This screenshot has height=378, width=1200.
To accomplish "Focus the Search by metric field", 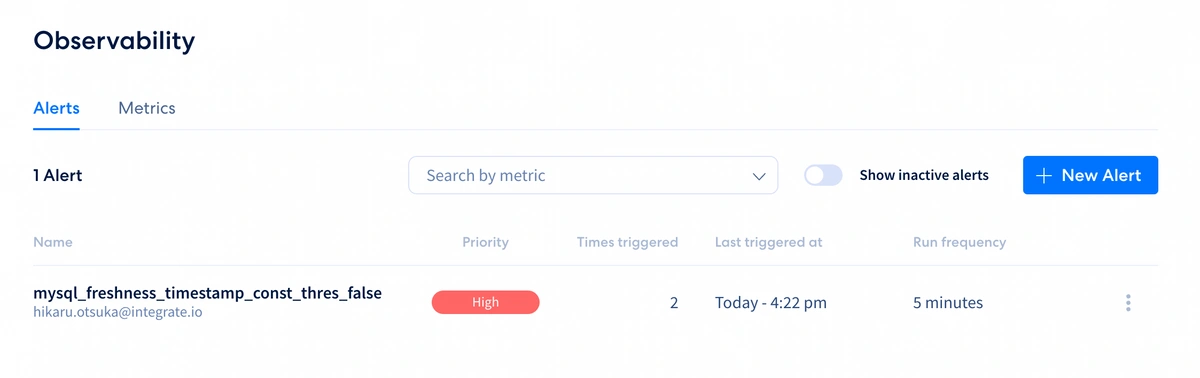I will click(593, 175).
